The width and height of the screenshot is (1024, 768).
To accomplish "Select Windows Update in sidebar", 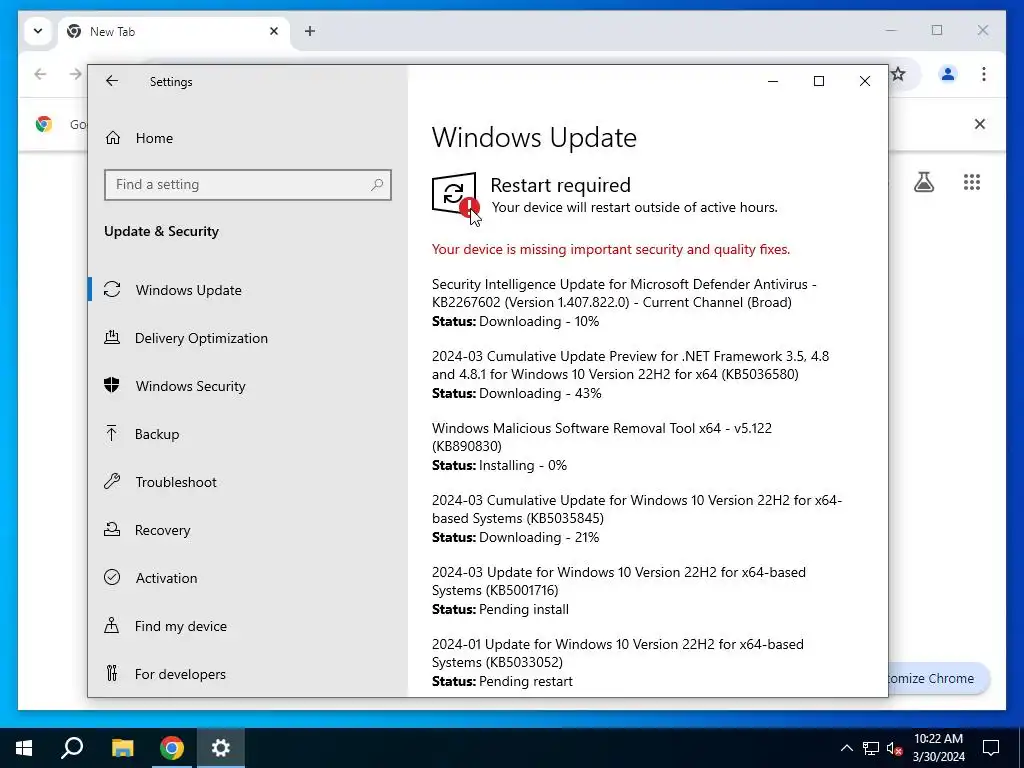I will point(189,290).
